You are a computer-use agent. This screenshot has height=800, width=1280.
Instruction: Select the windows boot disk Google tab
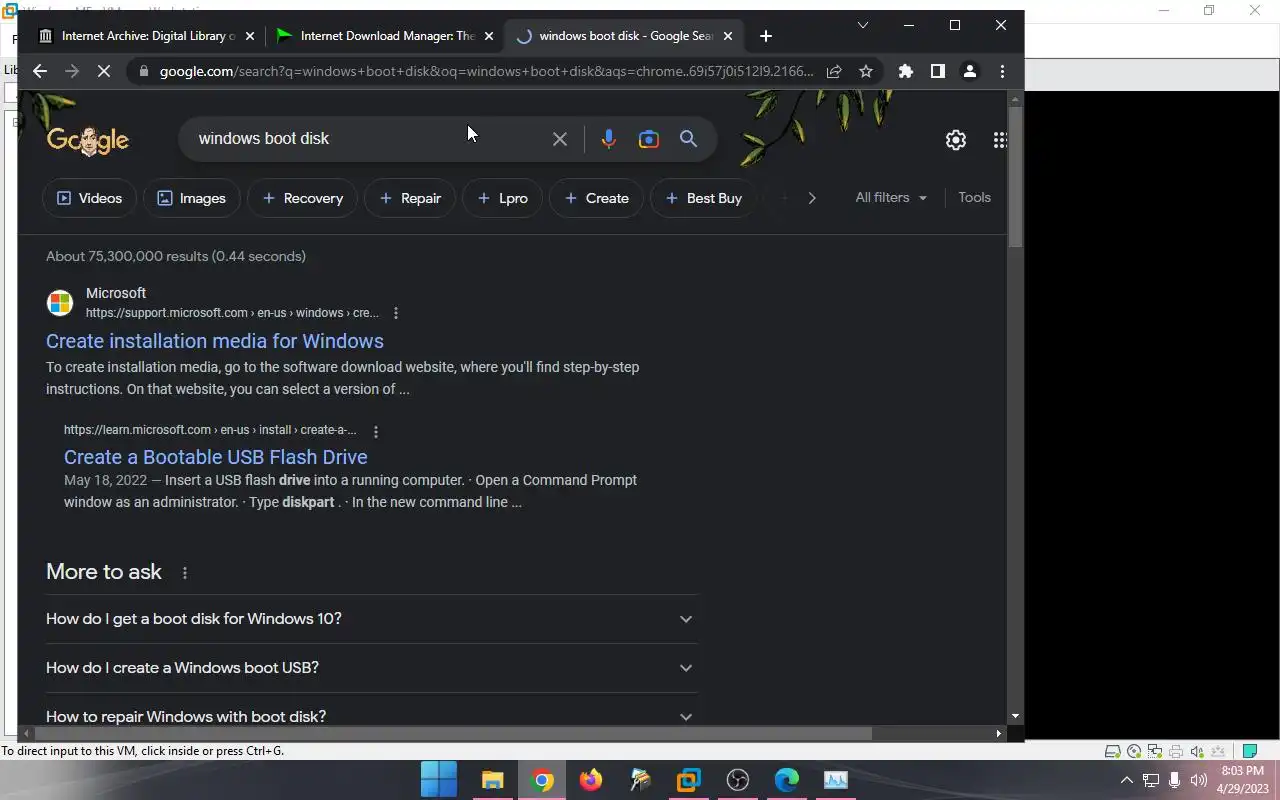tap(624, 36)
